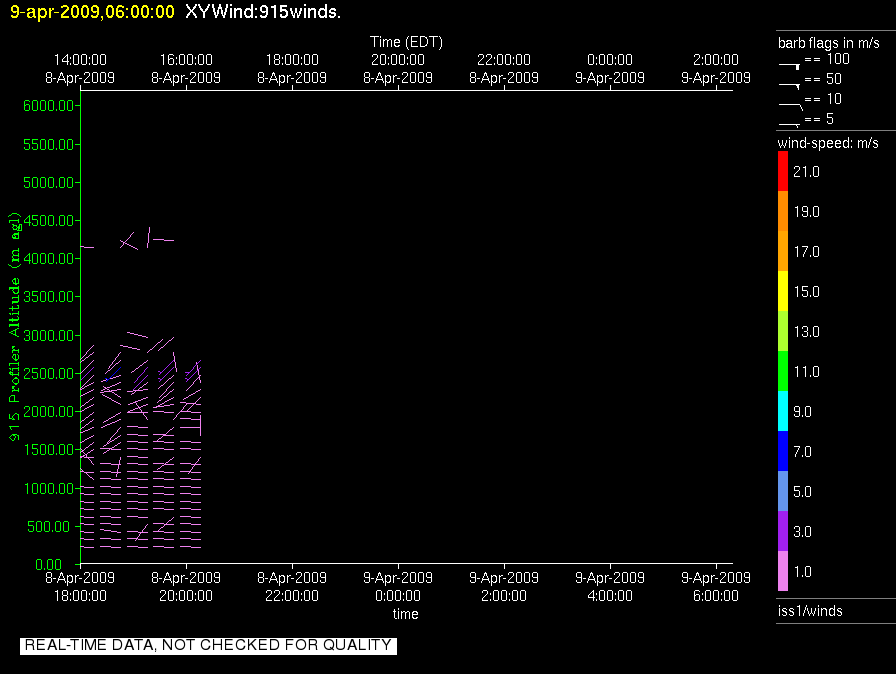The width and height of the screenshot is (896, 674).
Task: Select the 18:00:00 8-Apr-2009 top axis label
Action: point(292,69)
